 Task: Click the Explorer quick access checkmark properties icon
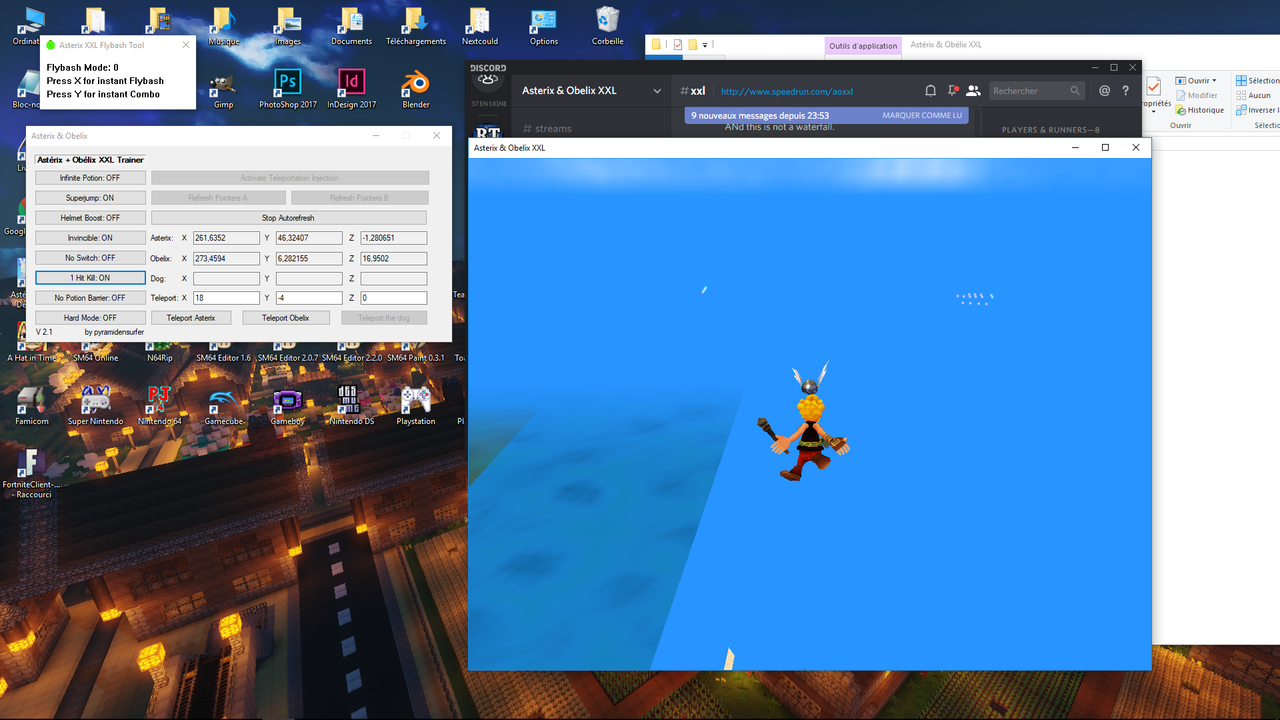point(678,45)
